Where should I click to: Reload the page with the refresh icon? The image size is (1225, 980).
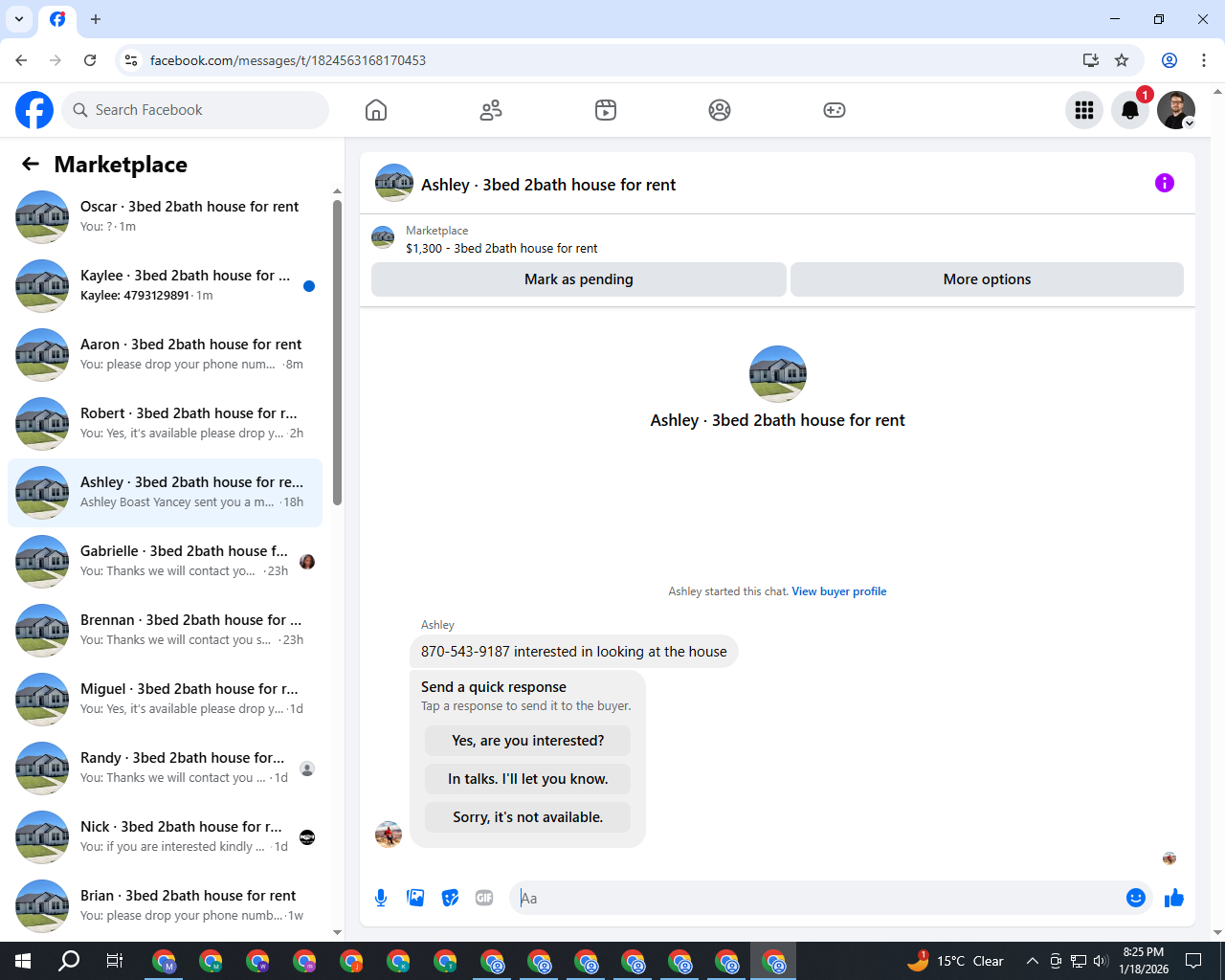(90, 60)
